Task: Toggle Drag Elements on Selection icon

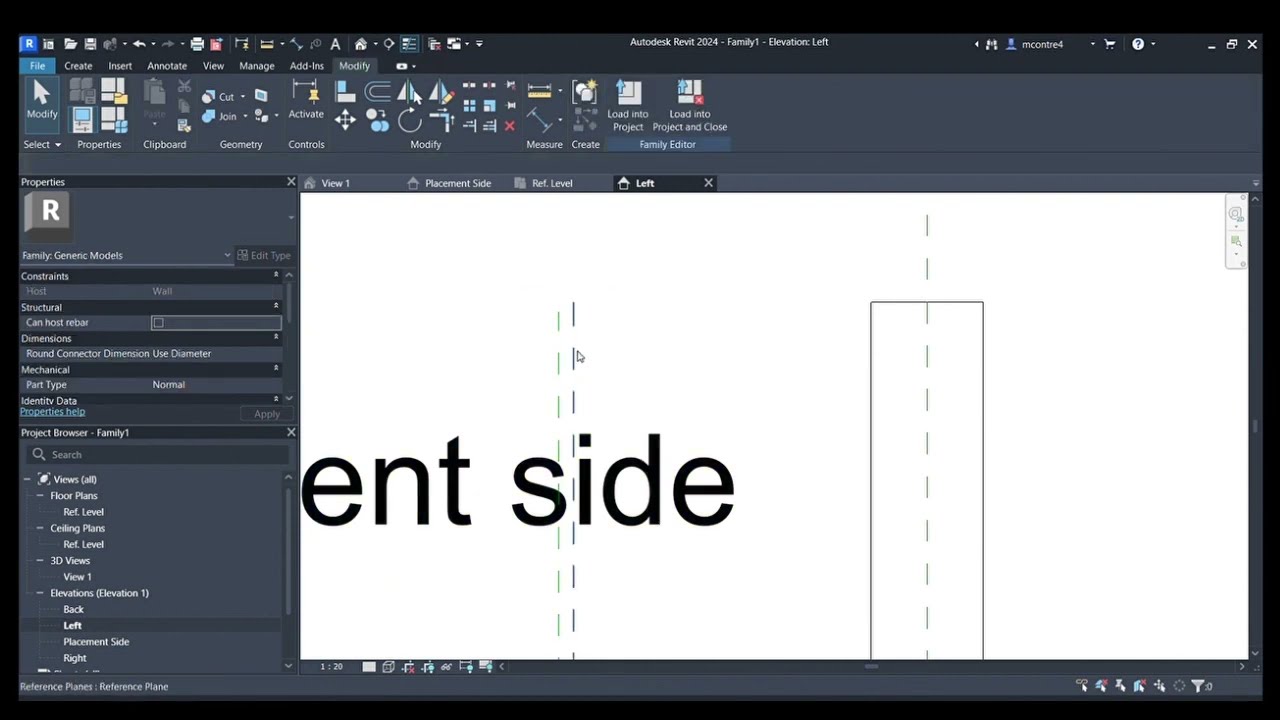Action: click(1160, 686)
